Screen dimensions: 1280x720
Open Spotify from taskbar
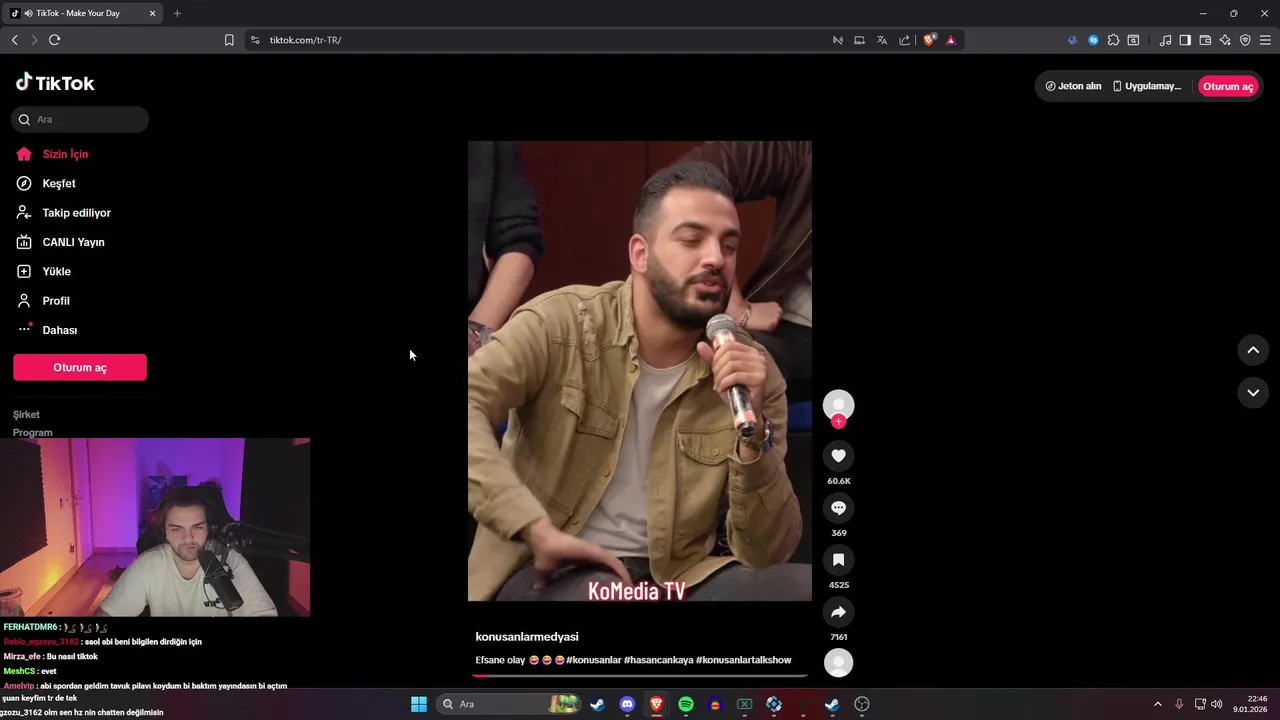(x=686, y=704)
